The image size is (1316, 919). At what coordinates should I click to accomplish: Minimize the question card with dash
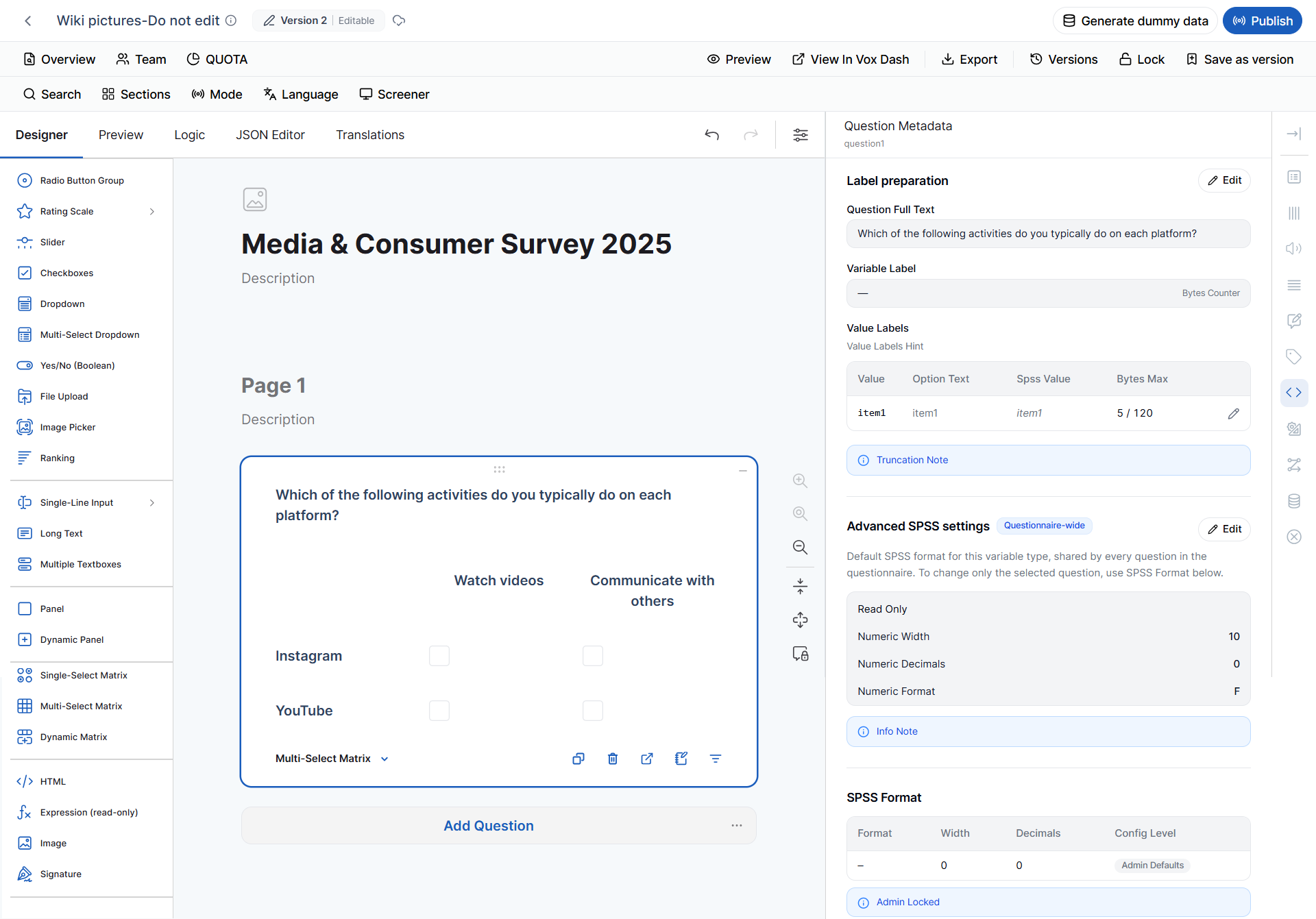pyautogui.click(x=743, y=471)
